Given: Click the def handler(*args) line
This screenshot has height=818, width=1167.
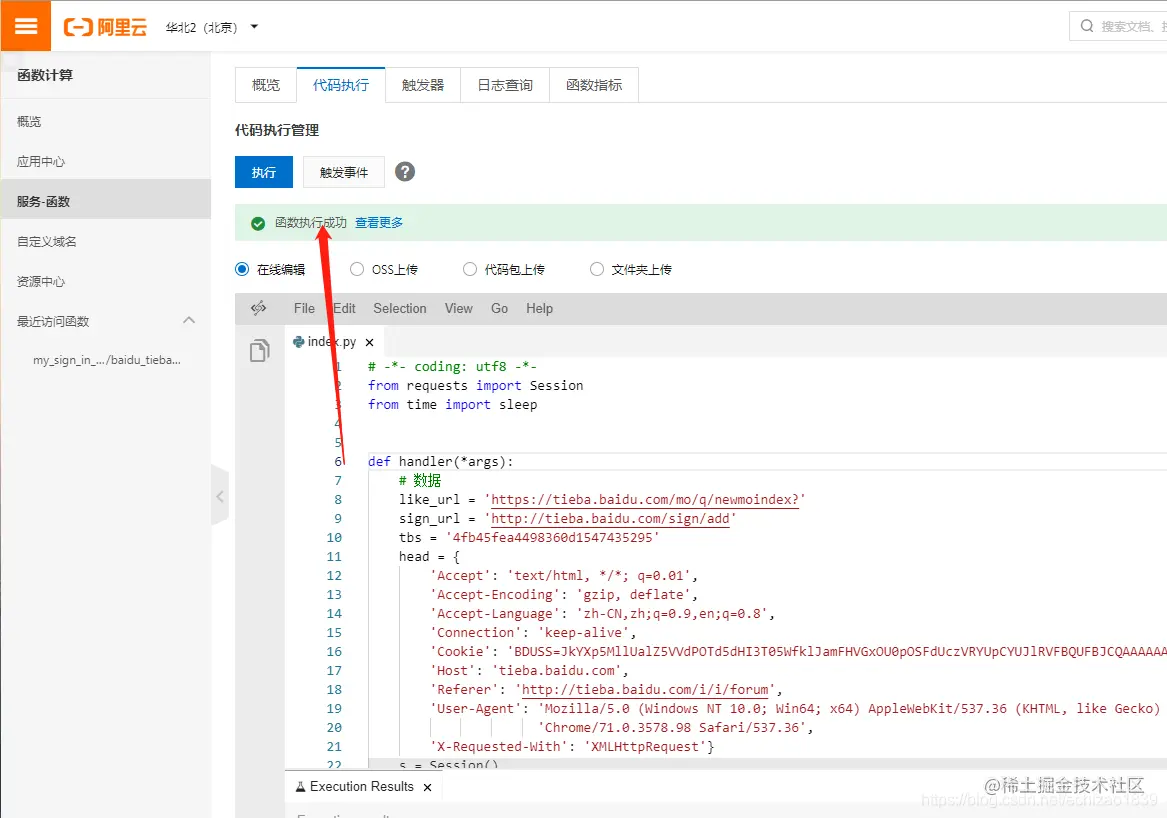Looking at the screenshot, I should coord(441,461).
